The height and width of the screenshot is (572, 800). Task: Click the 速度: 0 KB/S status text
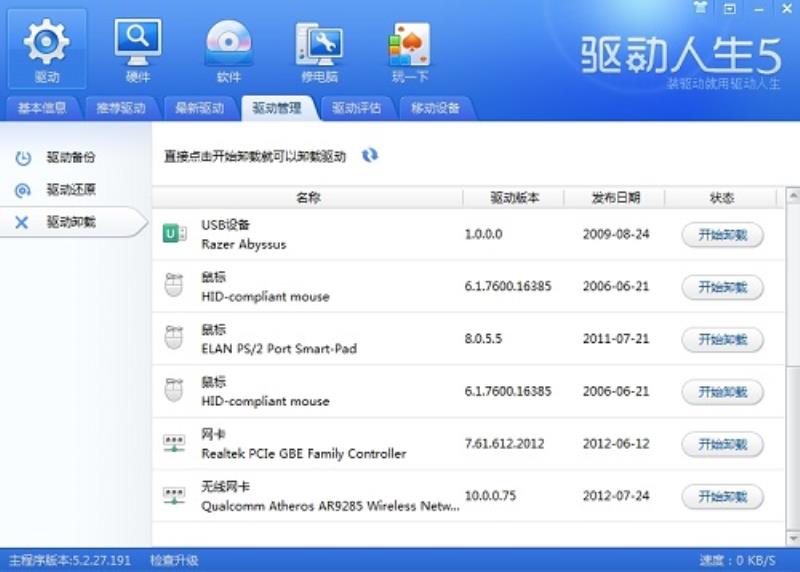click(737, 560)
